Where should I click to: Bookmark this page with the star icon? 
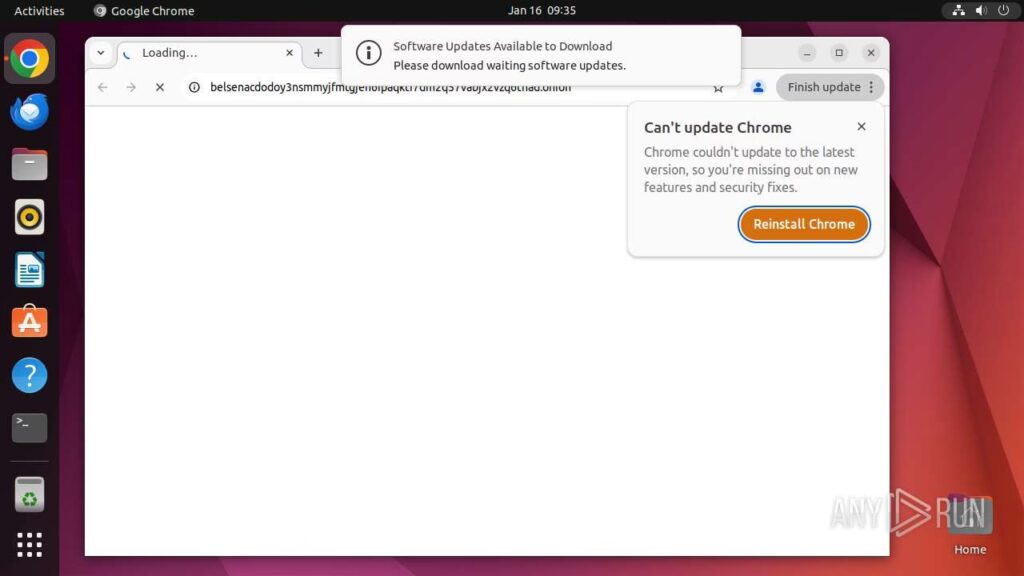click(x=718, y=89)
